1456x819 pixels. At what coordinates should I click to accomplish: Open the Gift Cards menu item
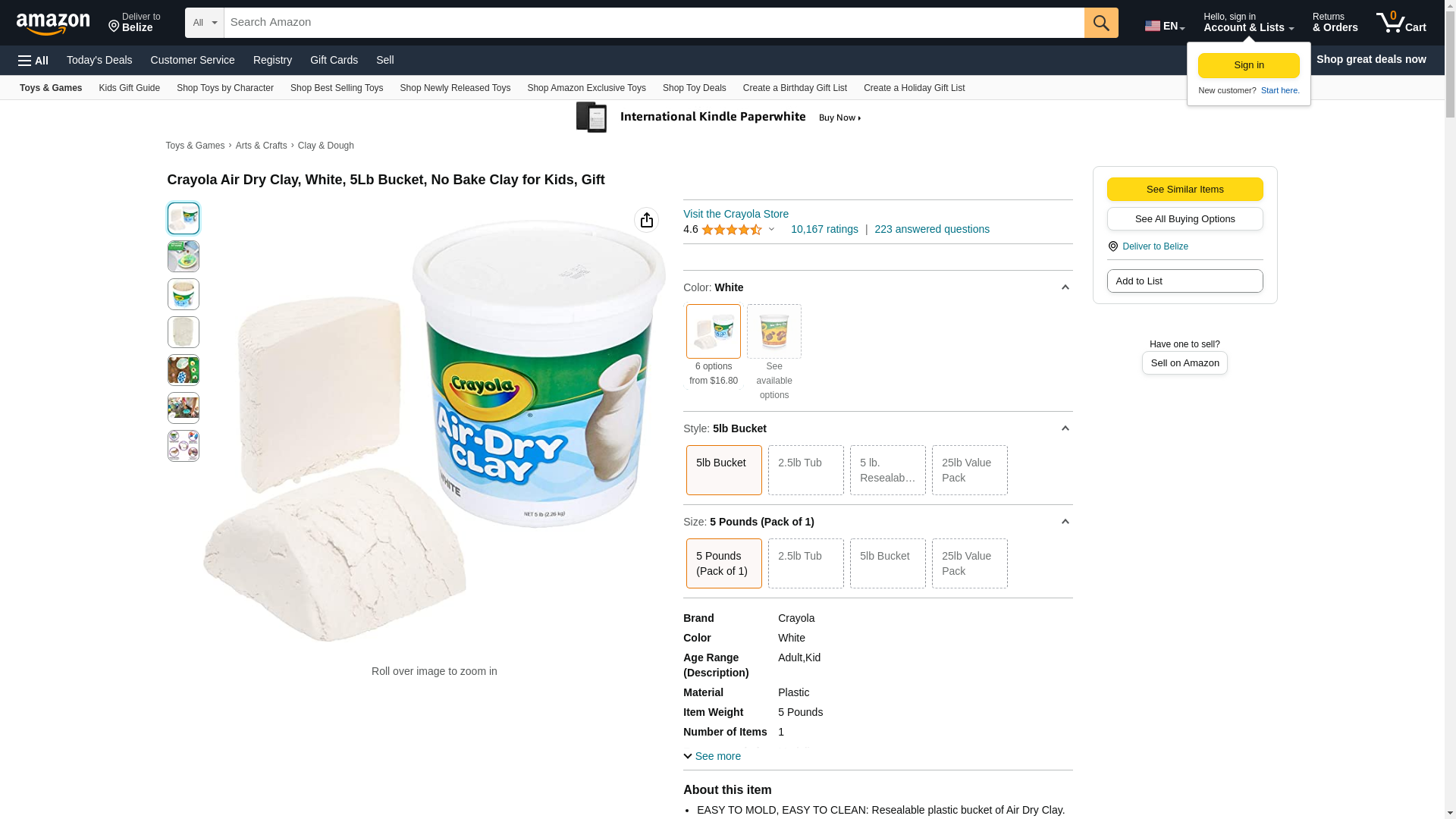click(x=334, y=60)
